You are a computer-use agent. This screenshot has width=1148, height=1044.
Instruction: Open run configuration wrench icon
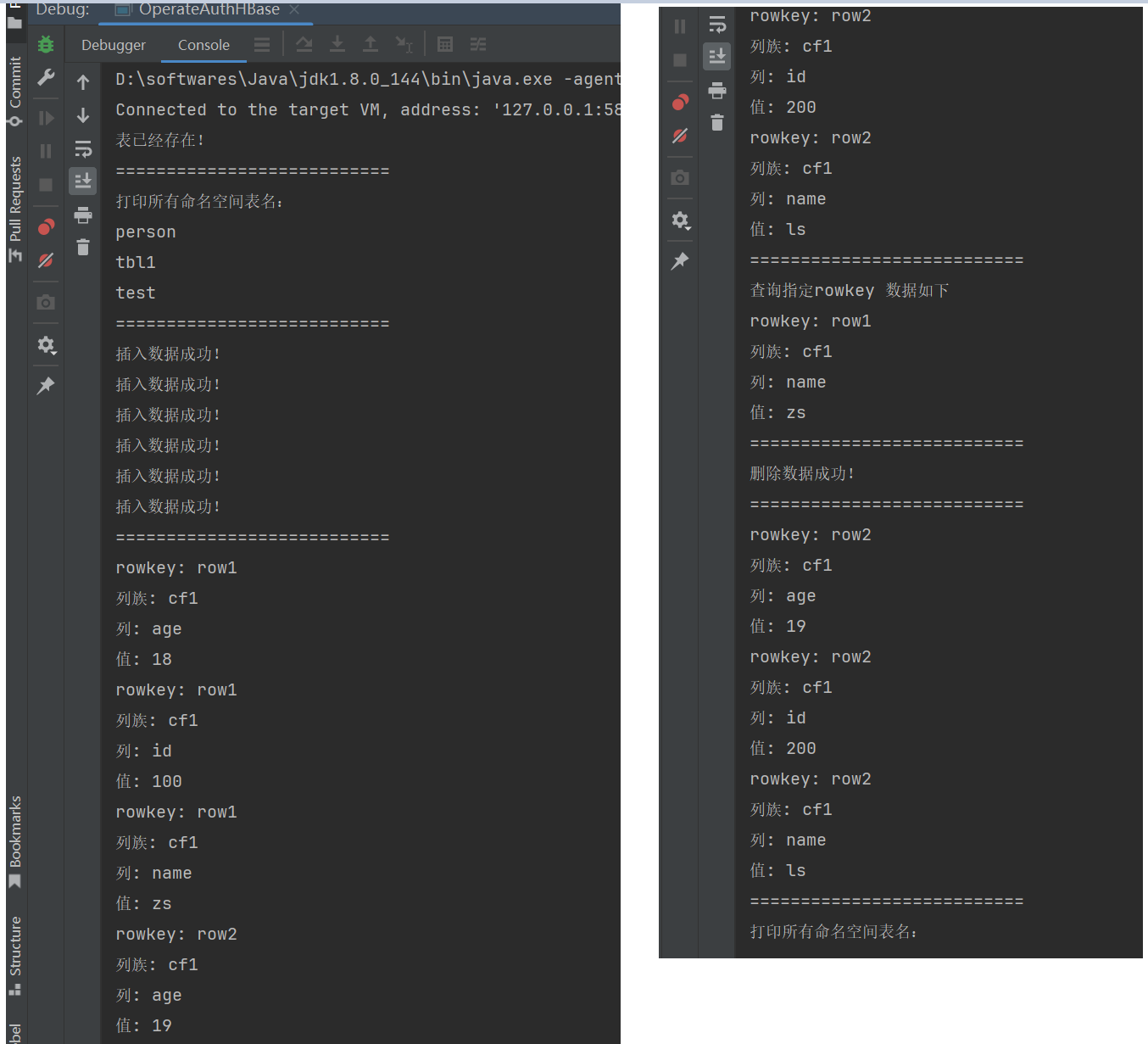pyautogui.click(x=46, y=78)
